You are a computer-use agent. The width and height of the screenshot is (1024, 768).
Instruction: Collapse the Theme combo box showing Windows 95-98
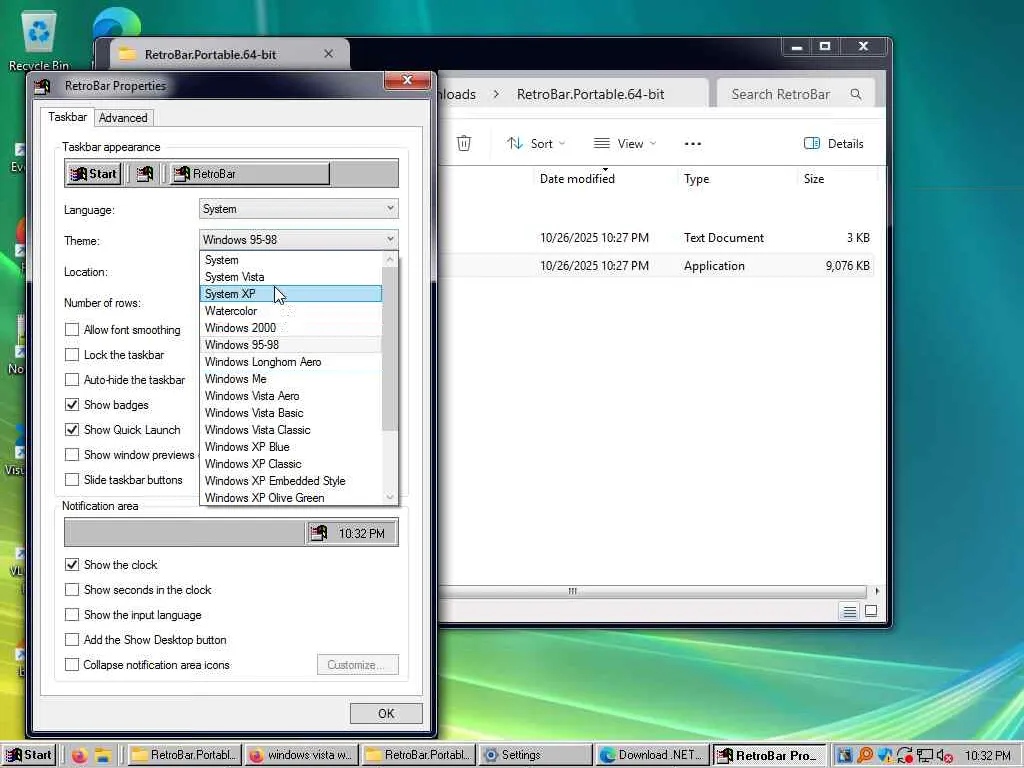pyautogui.click(x=298, y=240)
